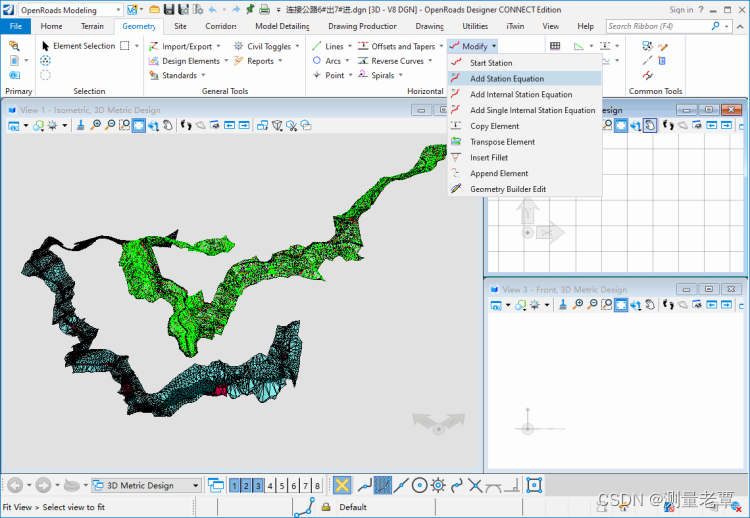Viewport: 750px width, 518px height.
Task: Collapse the Modify dropdown button
Action: 473,46
